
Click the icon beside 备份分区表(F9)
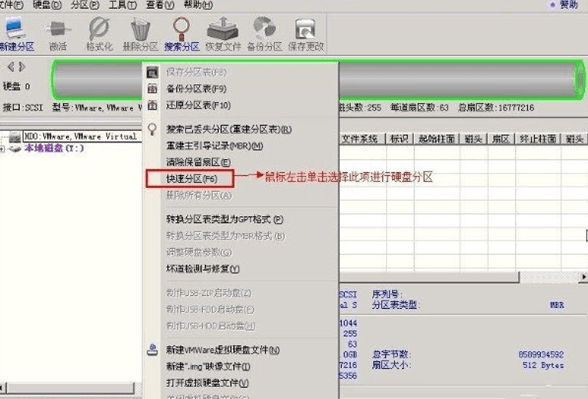coord(152,88)
